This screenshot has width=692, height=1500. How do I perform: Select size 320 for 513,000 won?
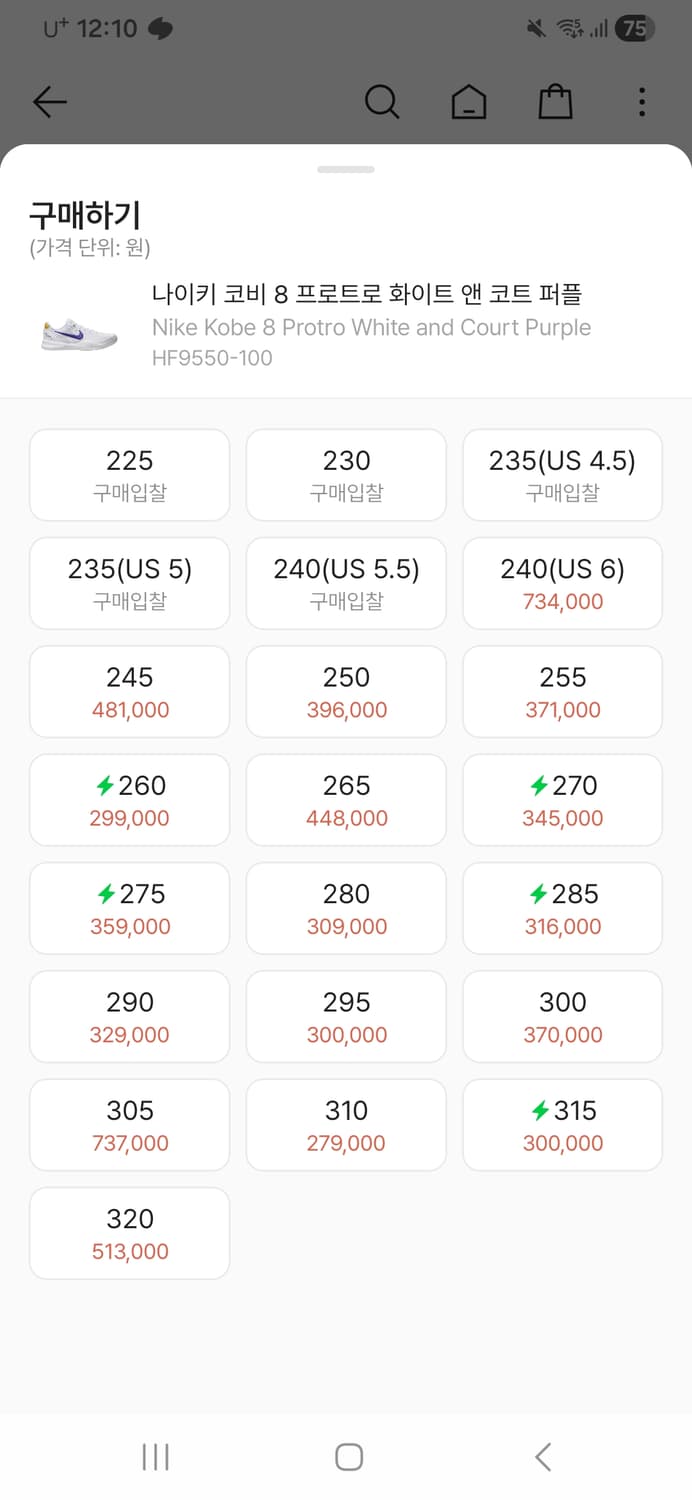[129, 1233]
